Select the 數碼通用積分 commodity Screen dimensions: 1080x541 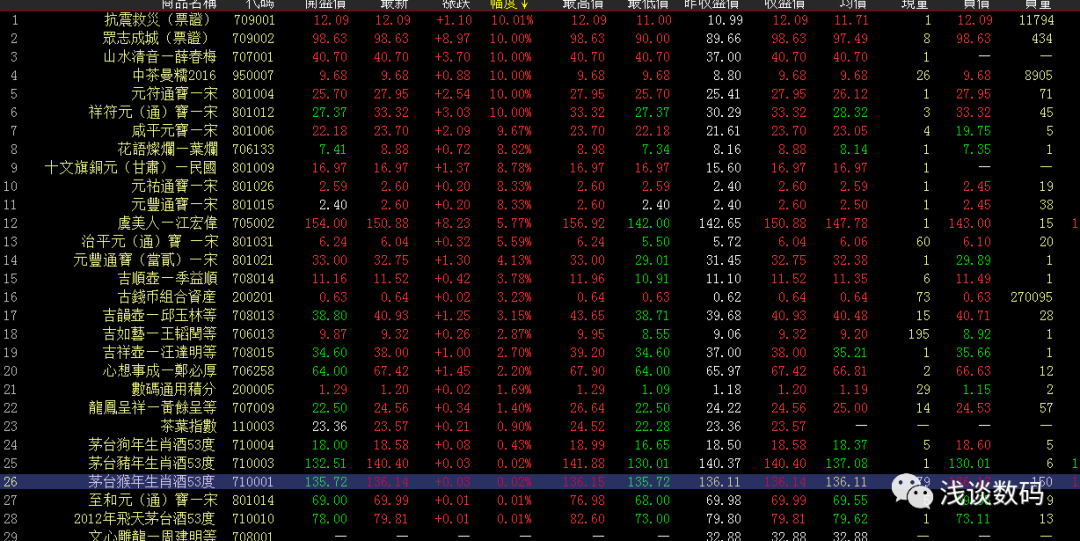coord(174,389)
